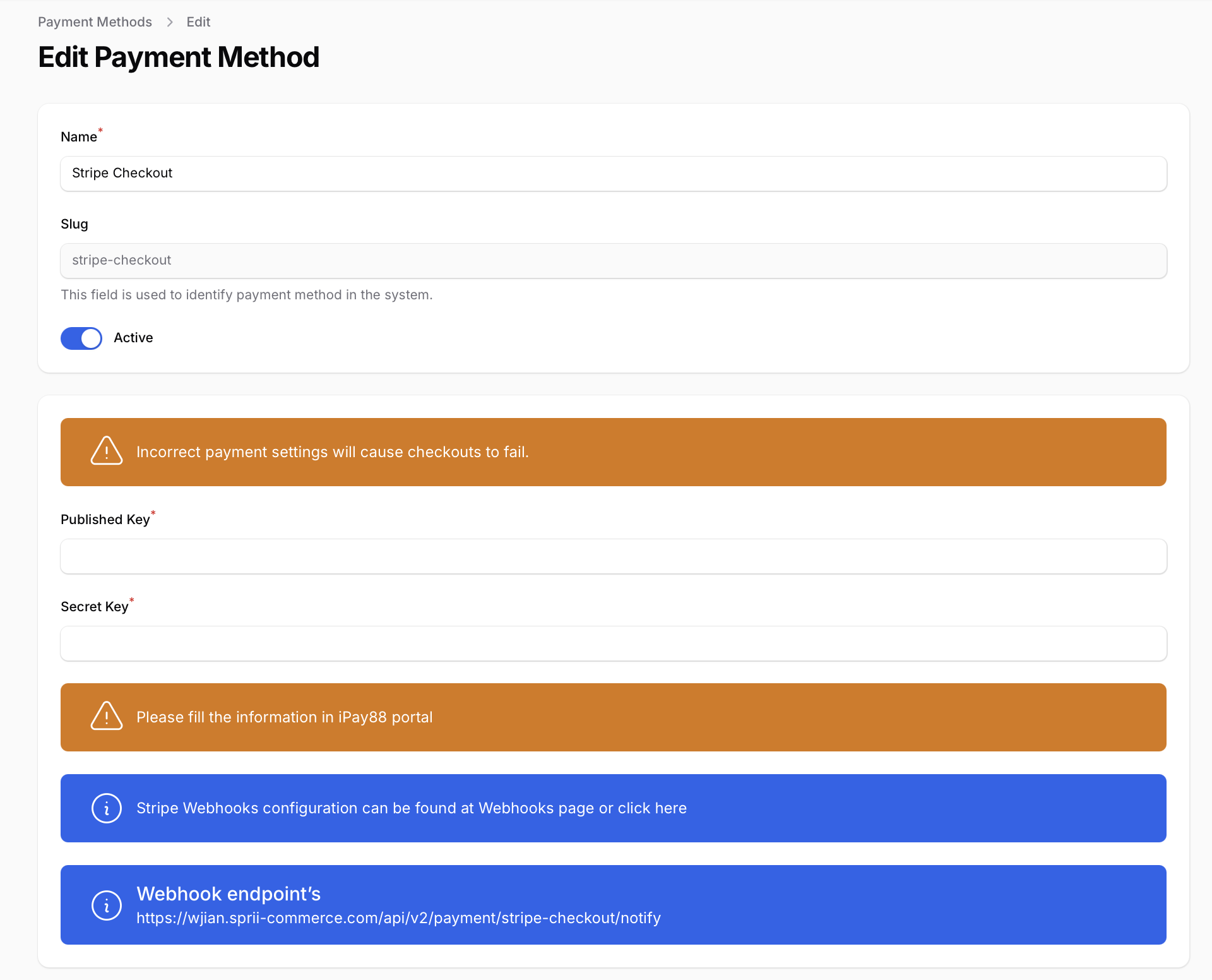Click the iPay88 portal warning message
Image resolution: width=1212 pixels, height=980 pixels.
(x=284, y=717)
